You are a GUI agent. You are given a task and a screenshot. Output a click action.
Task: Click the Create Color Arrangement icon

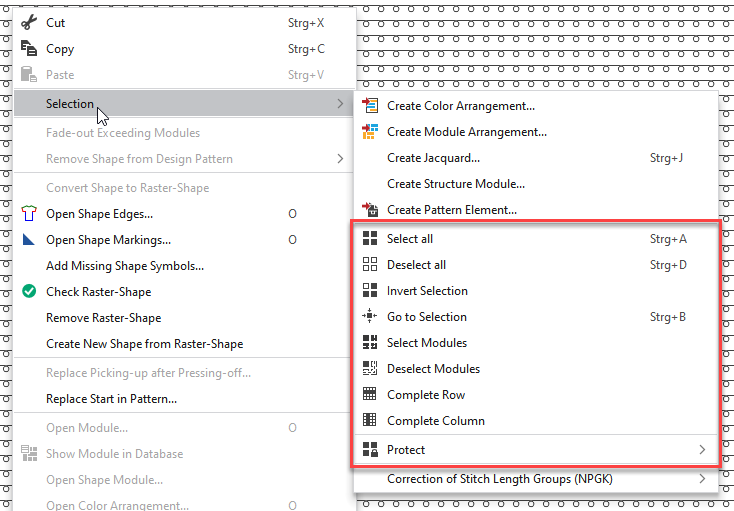tap(370, 105)
